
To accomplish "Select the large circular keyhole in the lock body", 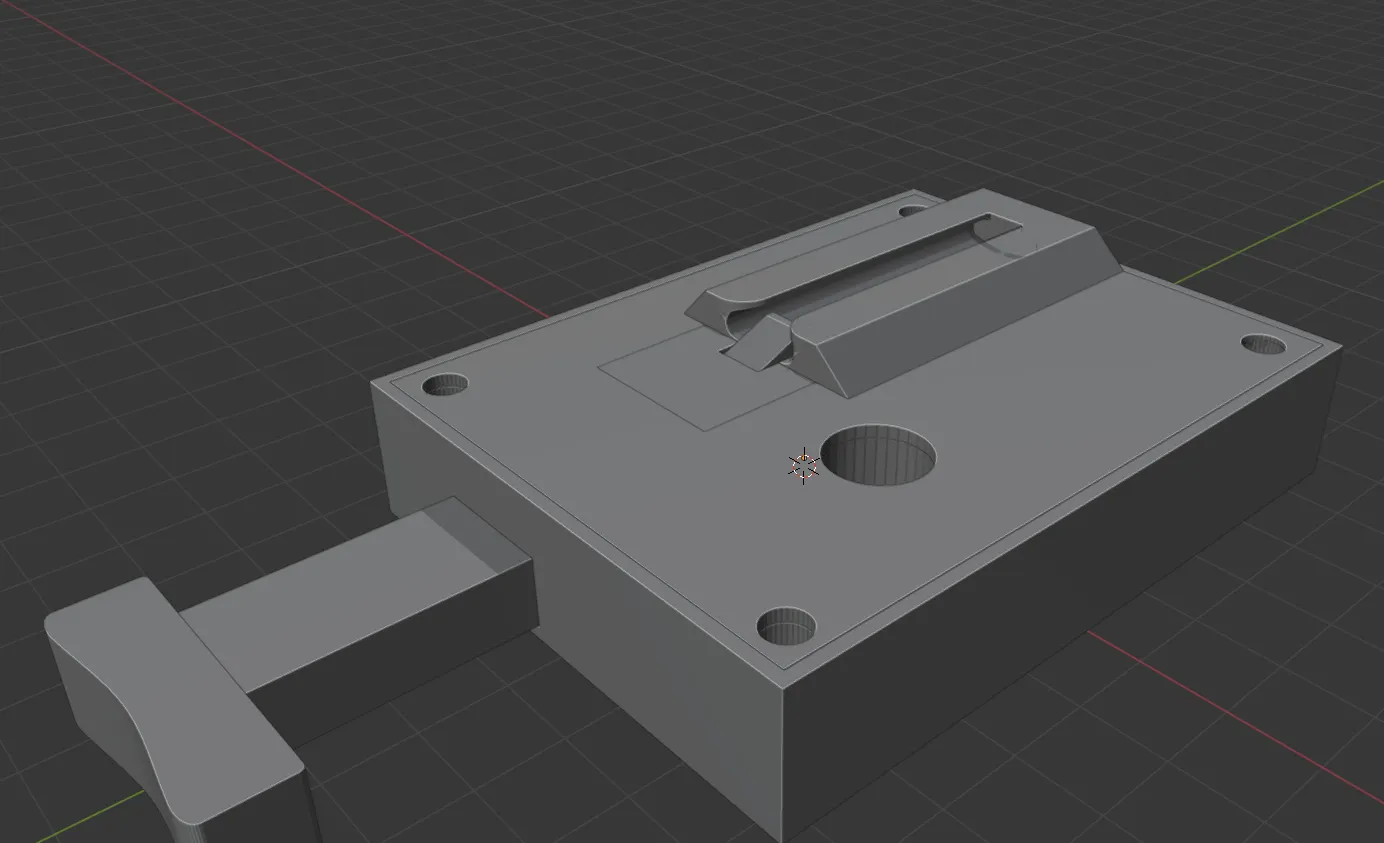I will point(878,455).
